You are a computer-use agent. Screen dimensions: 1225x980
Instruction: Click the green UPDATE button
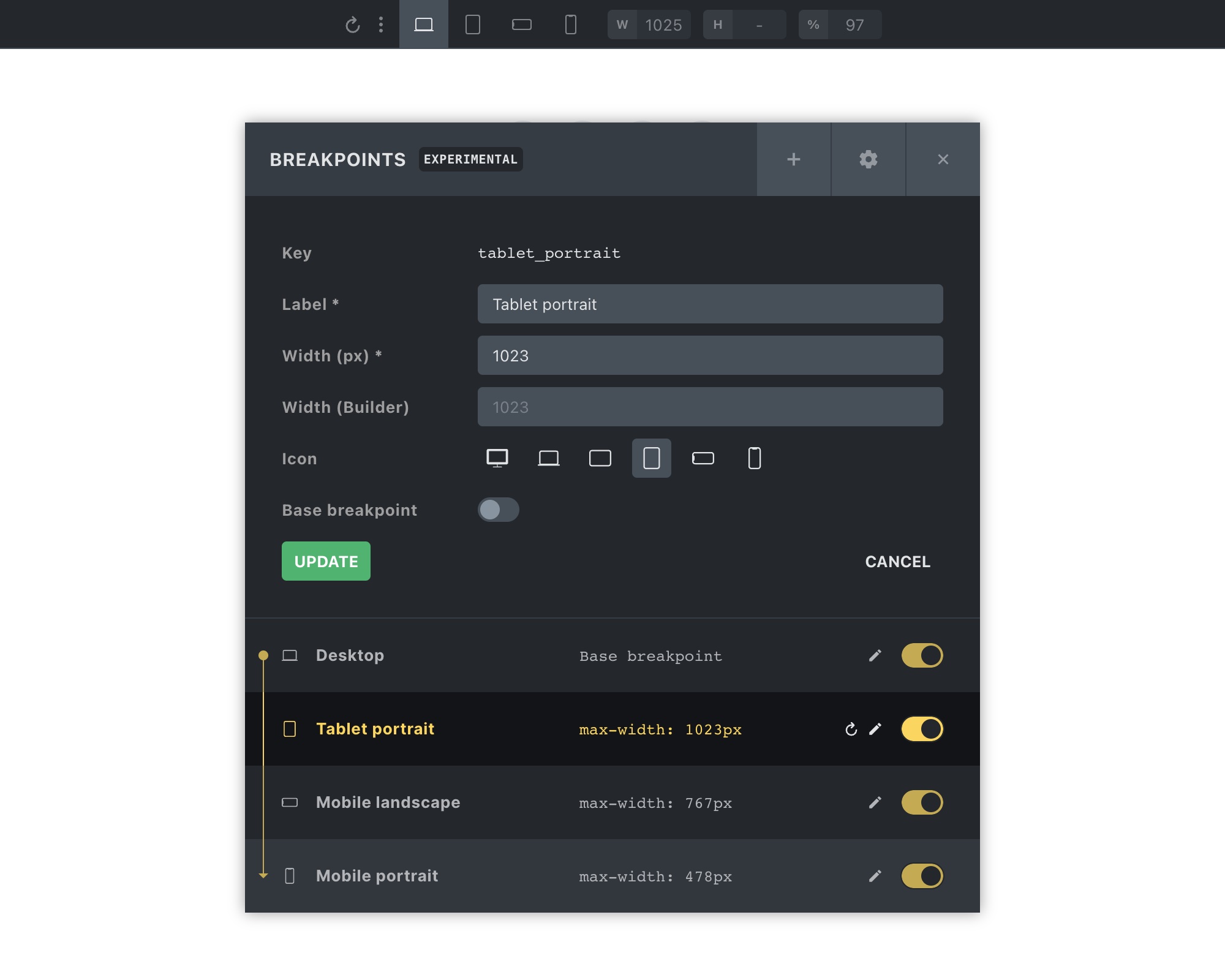click(326, 561)
